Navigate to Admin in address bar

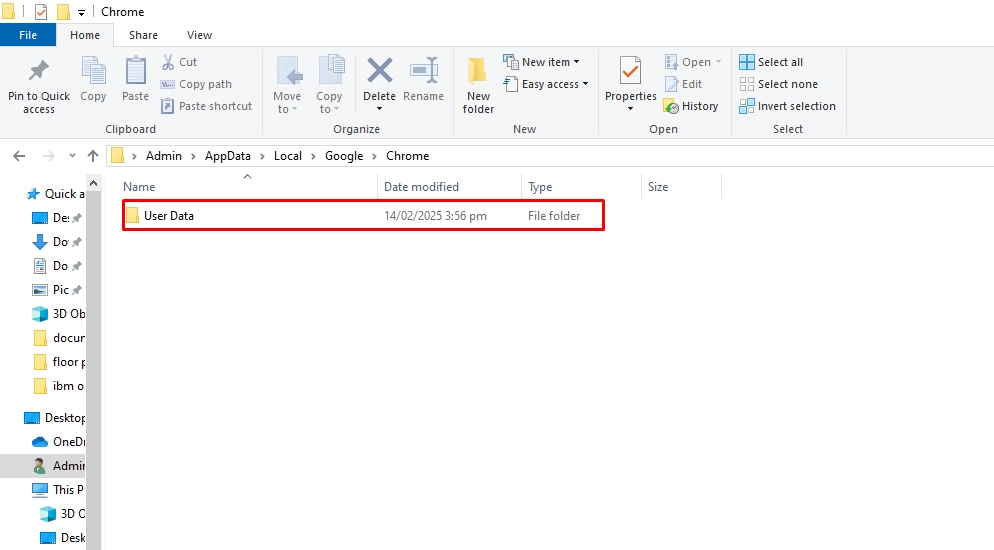(x=164, y=156)
